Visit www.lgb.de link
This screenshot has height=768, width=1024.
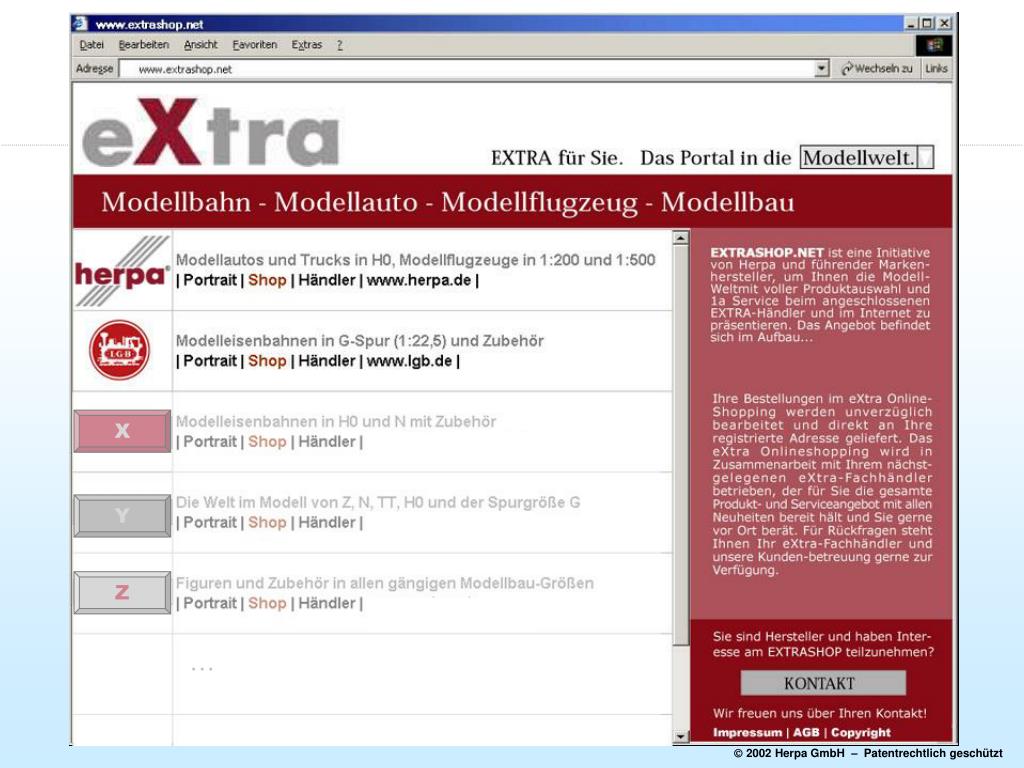[409, 361]
